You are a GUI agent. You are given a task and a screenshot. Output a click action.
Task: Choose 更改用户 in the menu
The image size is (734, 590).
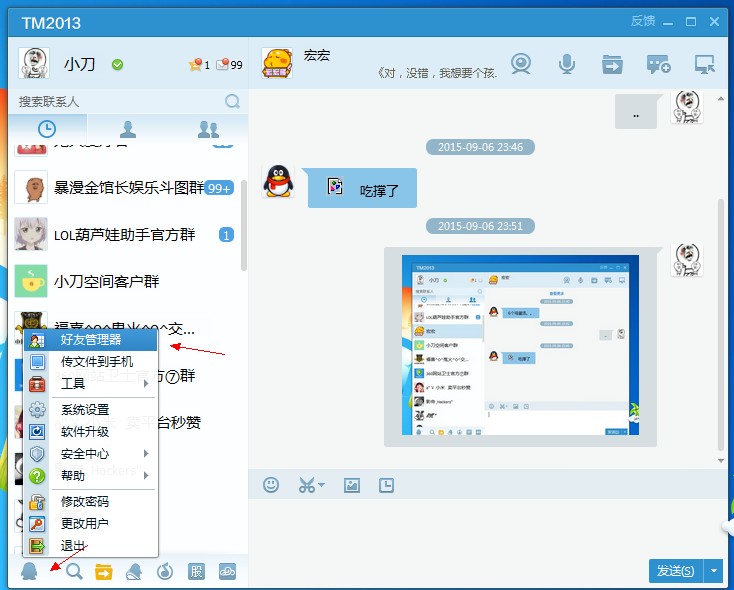tap(91, 524)
